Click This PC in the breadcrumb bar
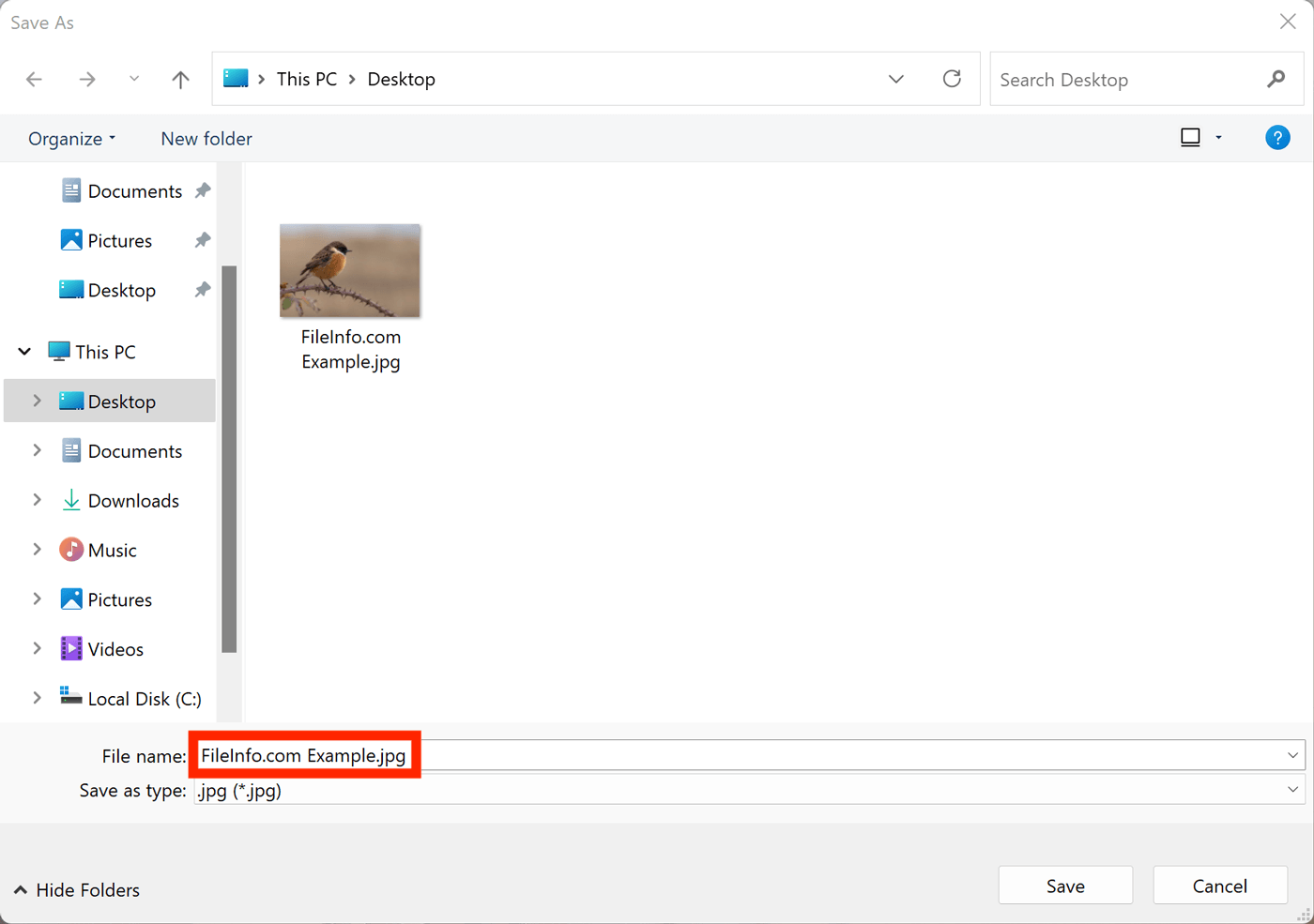This screenshot has width=1314, height=924. (x=306, y=79)
